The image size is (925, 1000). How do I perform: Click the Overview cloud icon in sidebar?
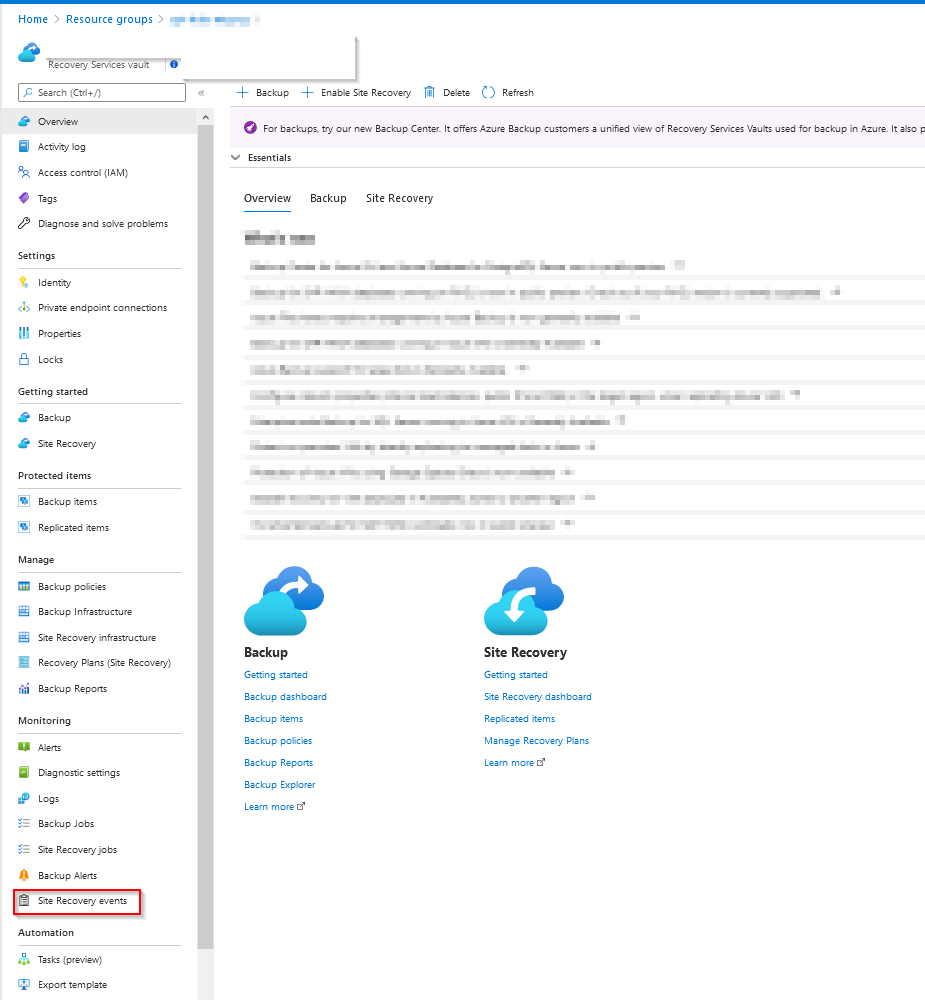24,121
